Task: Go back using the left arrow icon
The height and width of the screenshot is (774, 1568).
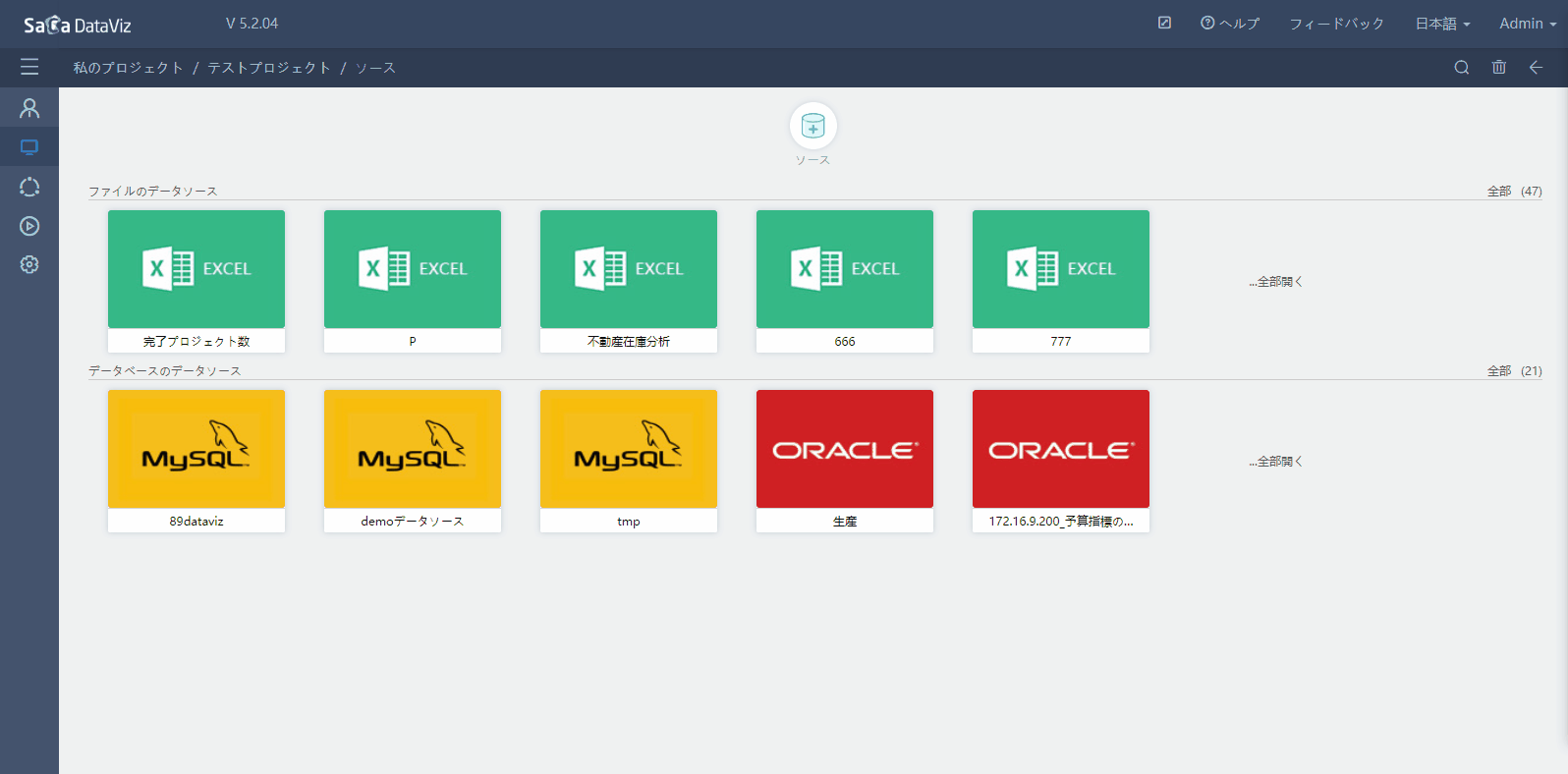Action: coord(1536,67)
